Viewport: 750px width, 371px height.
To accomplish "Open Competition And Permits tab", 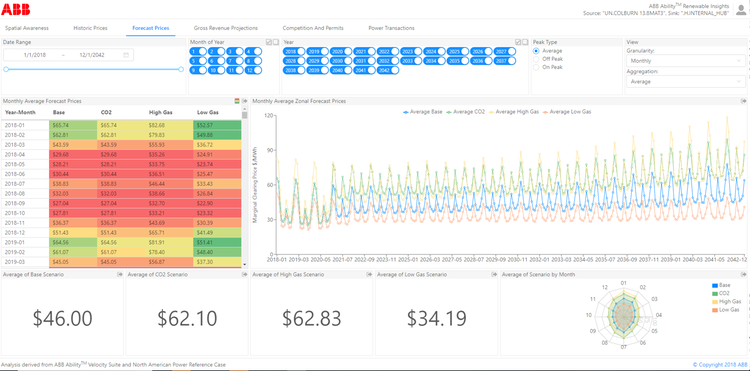I will point(313,28).
